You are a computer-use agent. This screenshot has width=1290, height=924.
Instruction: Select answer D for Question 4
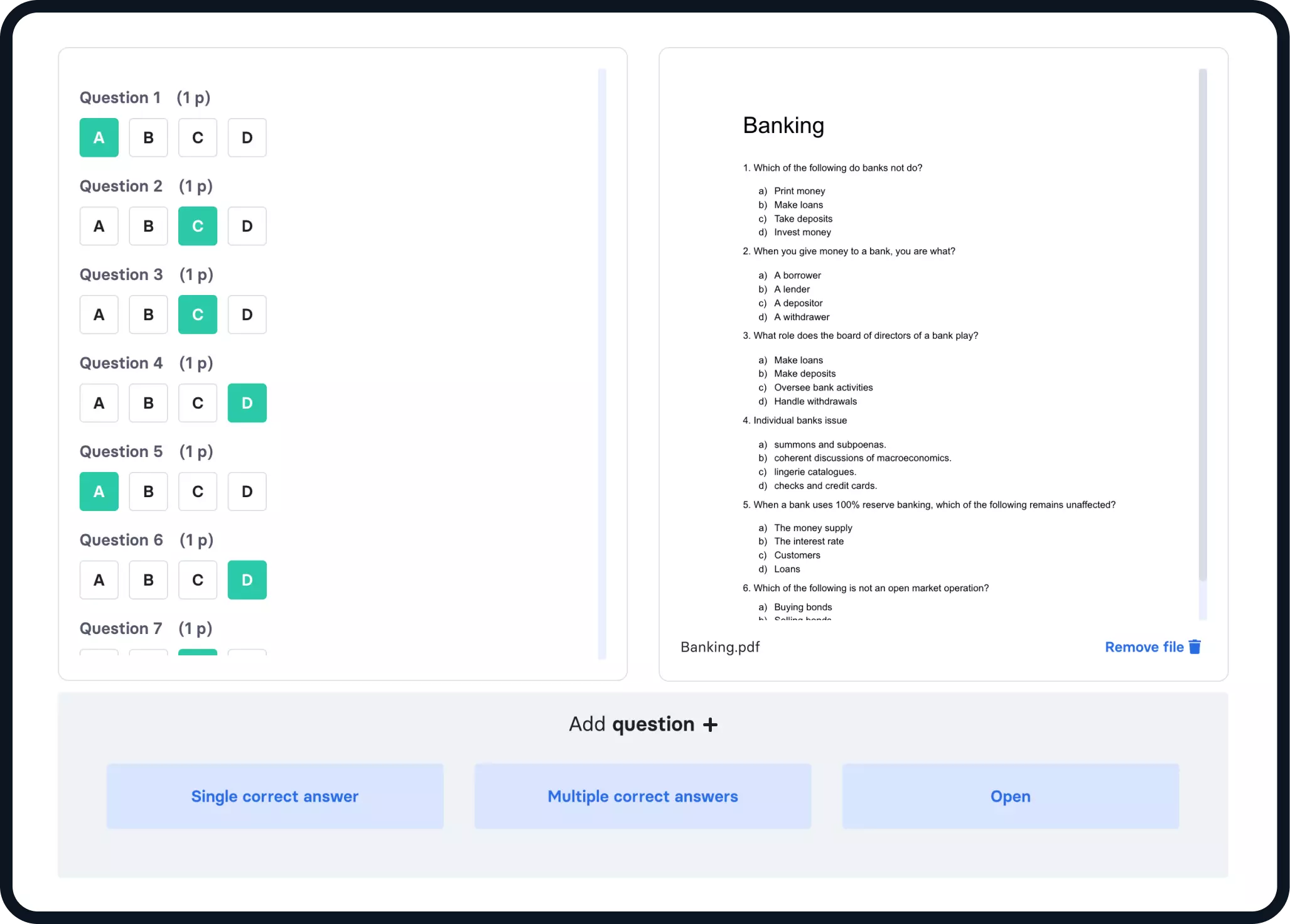[247, 403]
